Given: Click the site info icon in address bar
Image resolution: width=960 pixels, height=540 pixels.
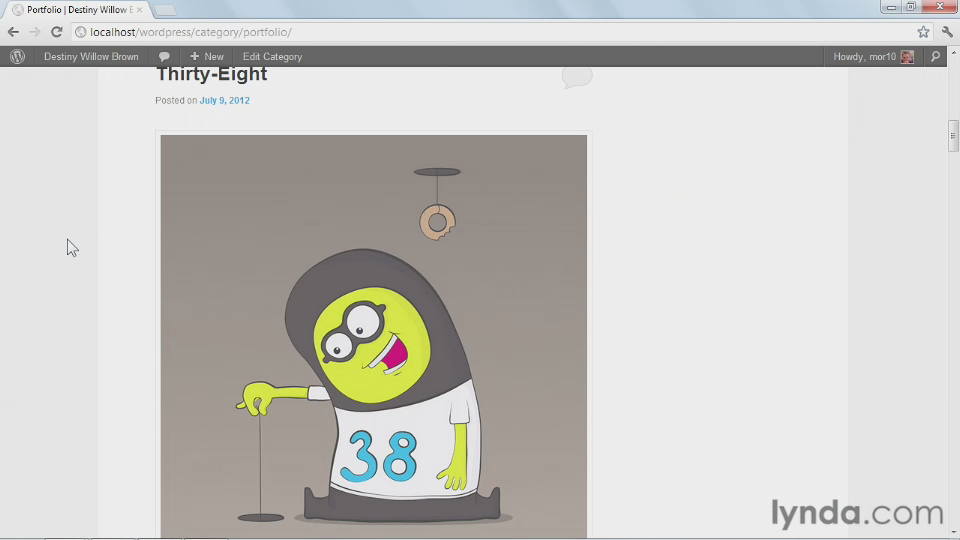Looking at the screenshot, I should coord(80,32).
